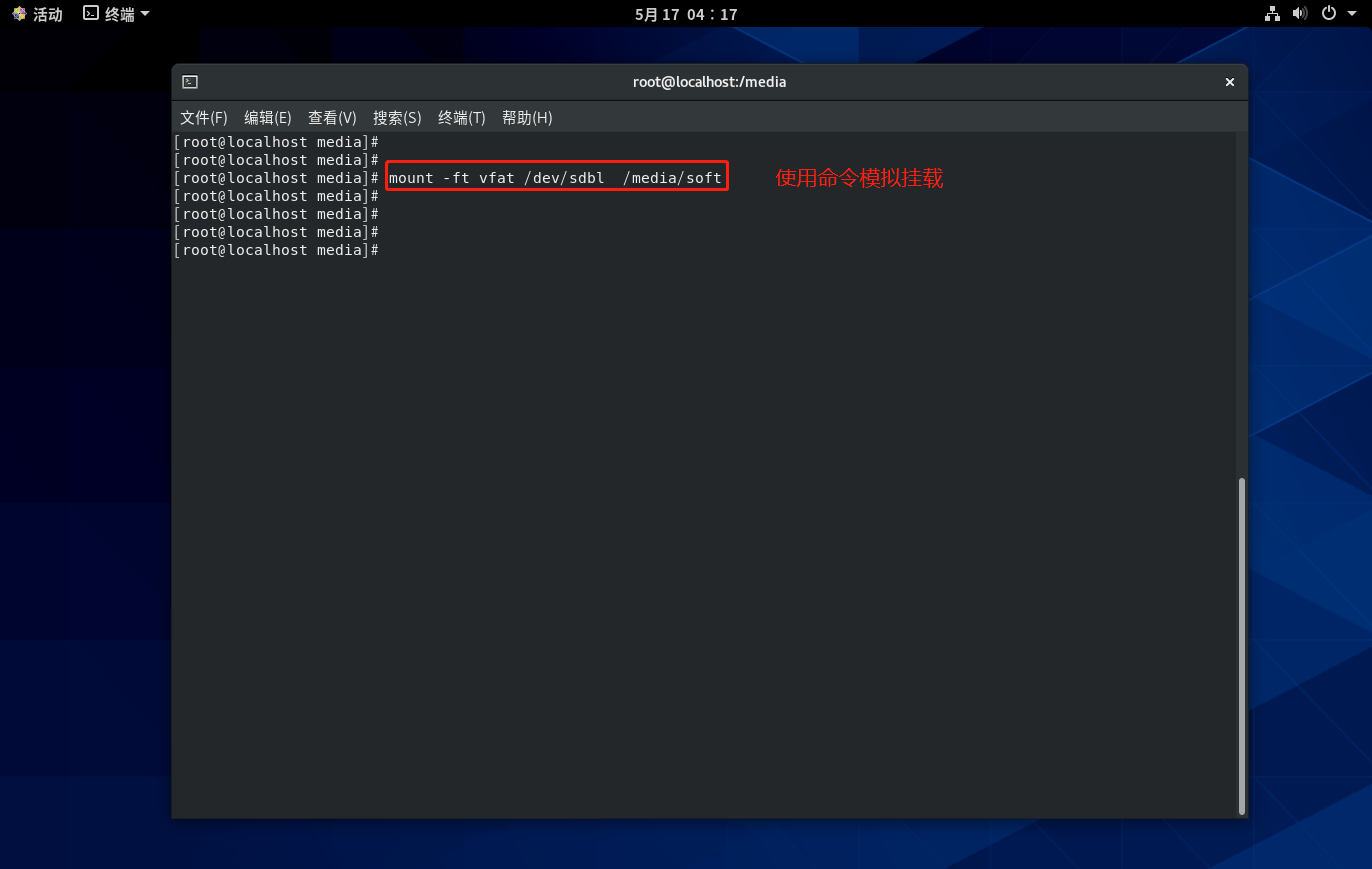Open the 文件(F) menu
Viewport: 1372px width, 869px height.
coord(204,118)
